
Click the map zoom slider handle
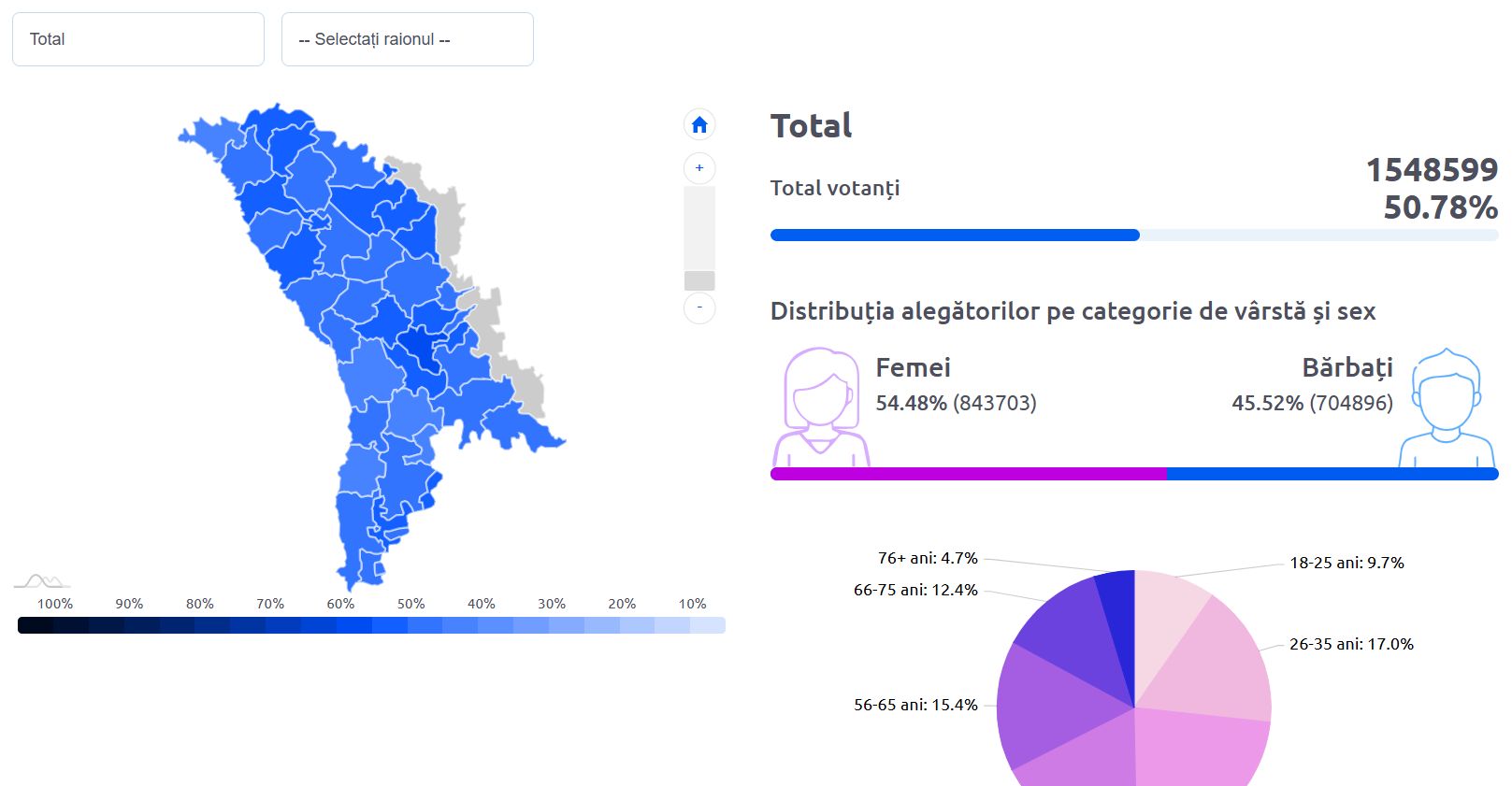699,280
